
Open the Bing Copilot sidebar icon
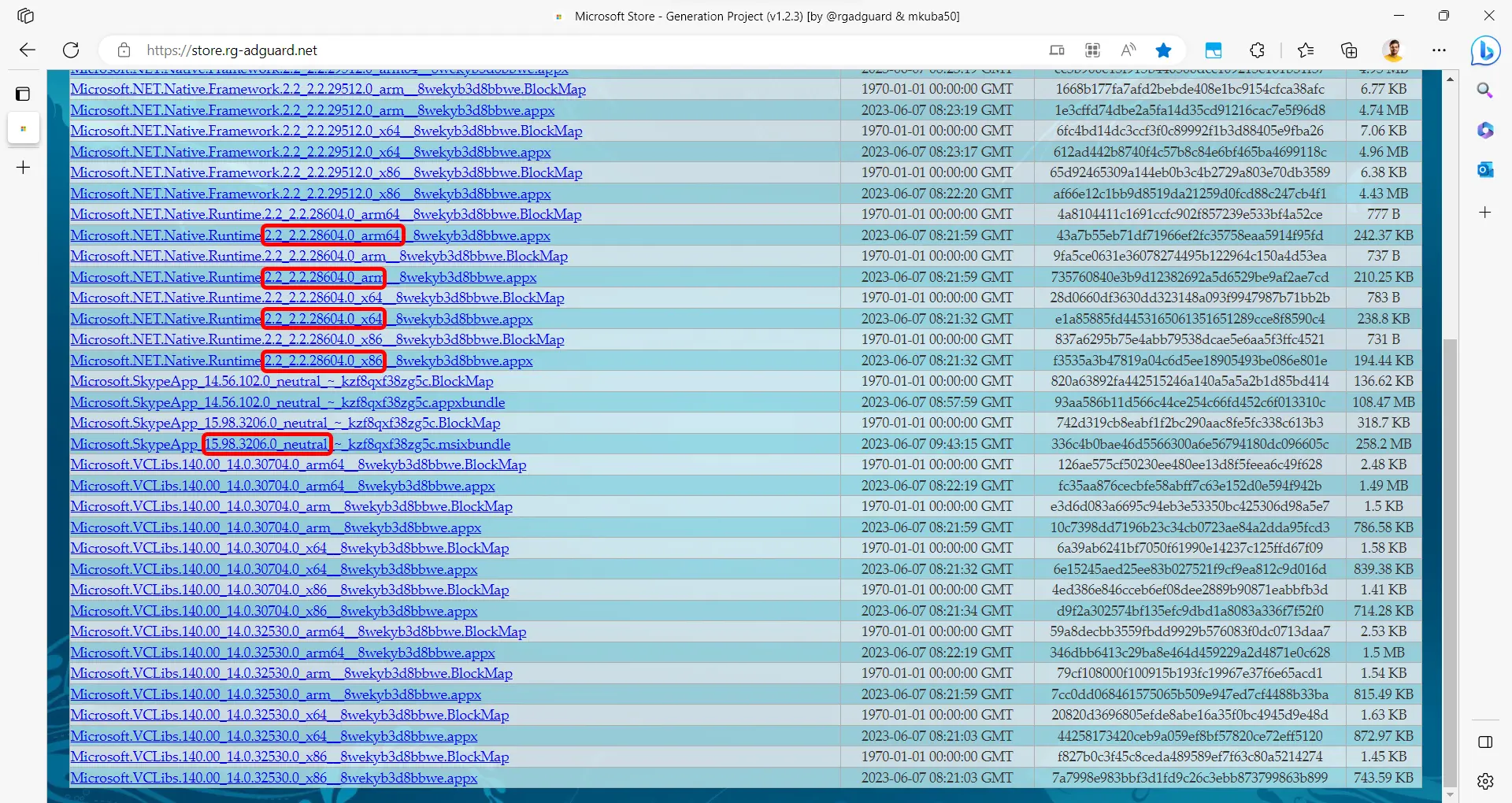(x=1486, y=51)
